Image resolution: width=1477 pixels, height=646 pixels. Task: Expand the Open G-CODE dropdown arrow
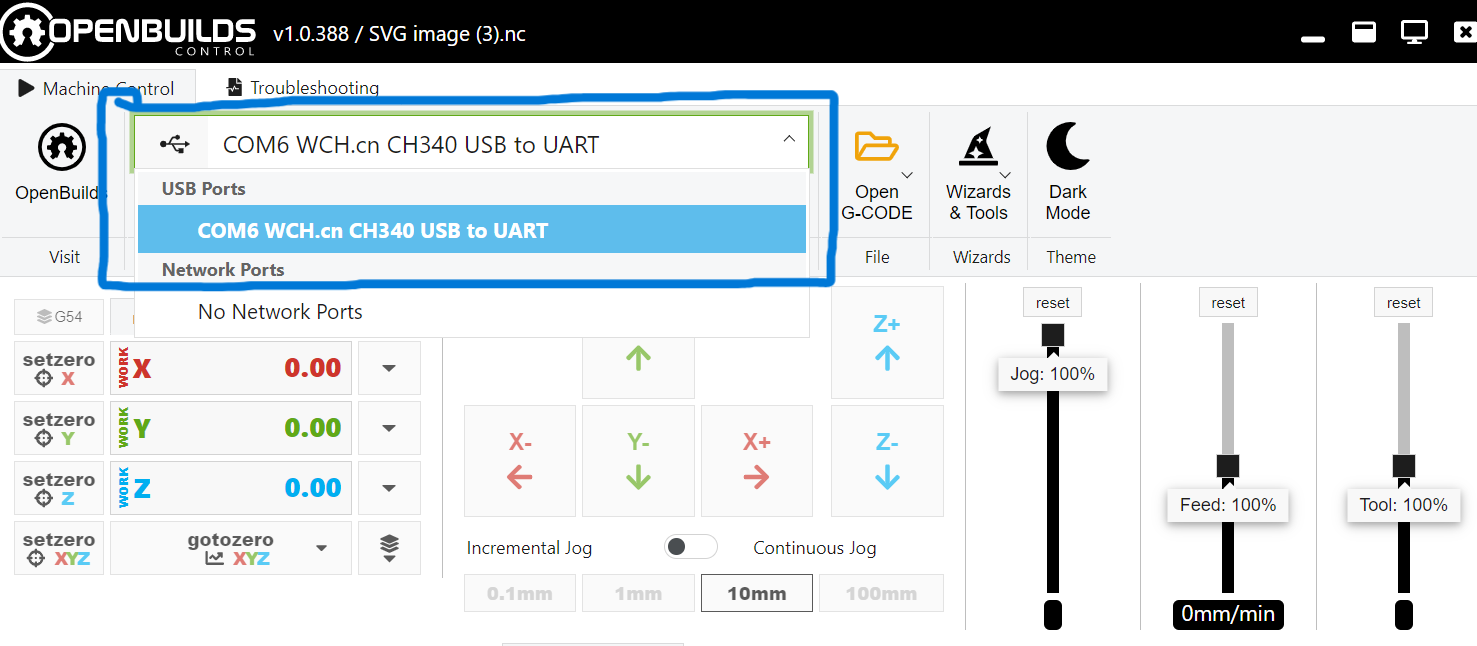[x=906, y=175]
